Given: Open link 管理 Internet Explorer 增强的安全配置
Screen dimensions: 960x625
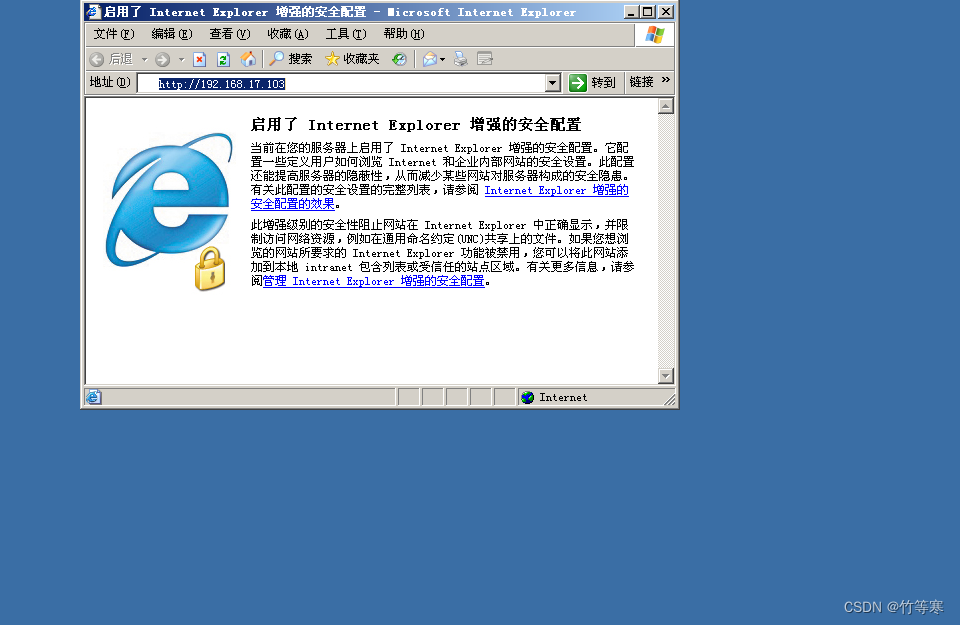Looking at the screenshot, I should pyautogui.click(x=373, y=281).
